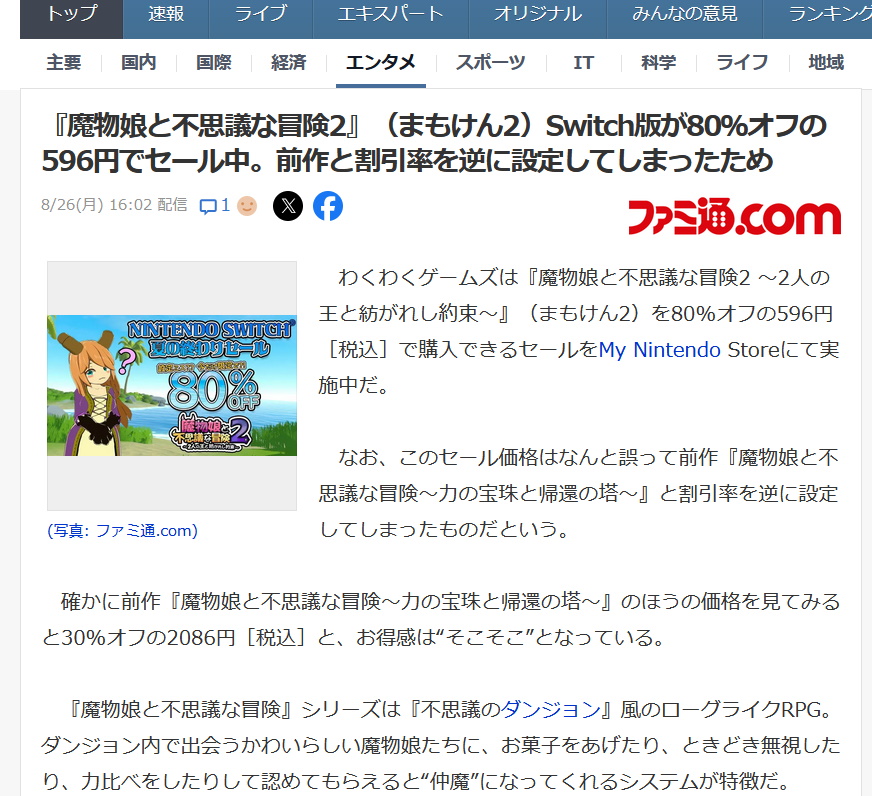
Task: Click the paragraph starting わくわくゲームズは
Action: pyautogui.click(x=578, y=332)
